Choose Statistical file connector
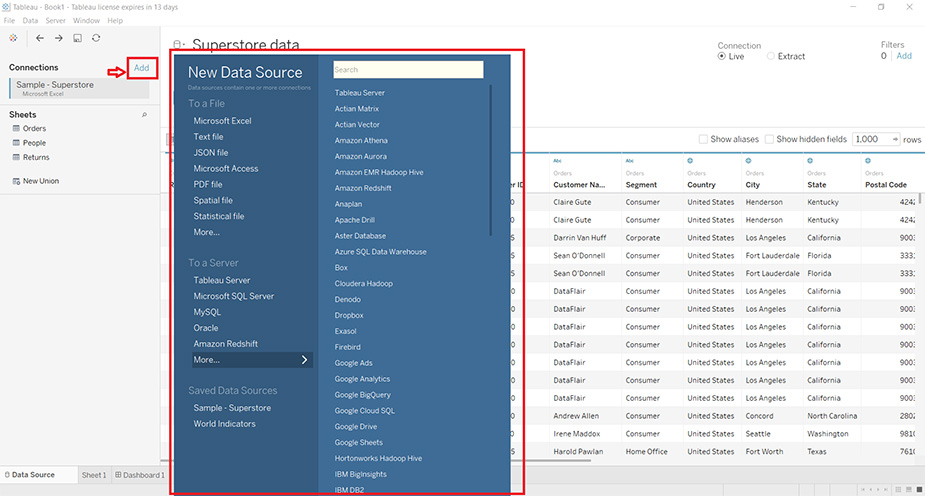925x496 pixels. tap(219, 216)
